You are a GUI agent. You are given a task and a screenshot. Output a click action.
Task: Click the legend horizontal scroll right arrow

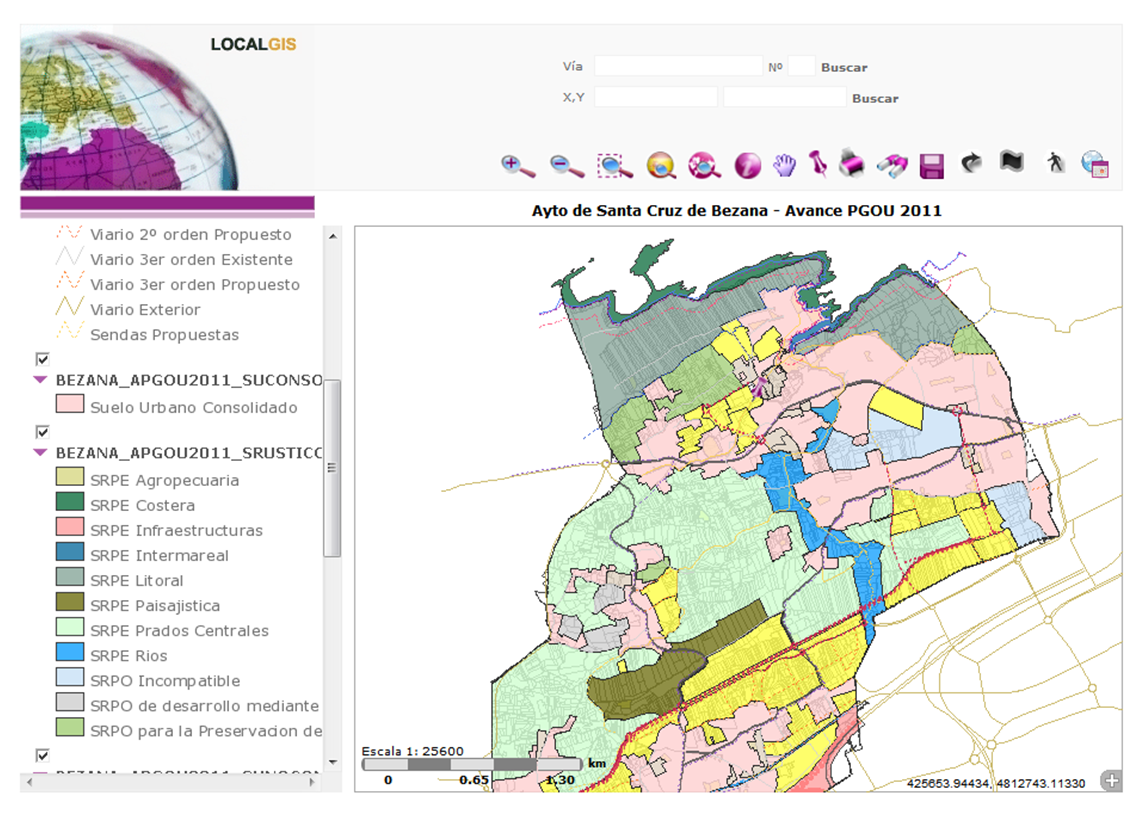[312, 782]
